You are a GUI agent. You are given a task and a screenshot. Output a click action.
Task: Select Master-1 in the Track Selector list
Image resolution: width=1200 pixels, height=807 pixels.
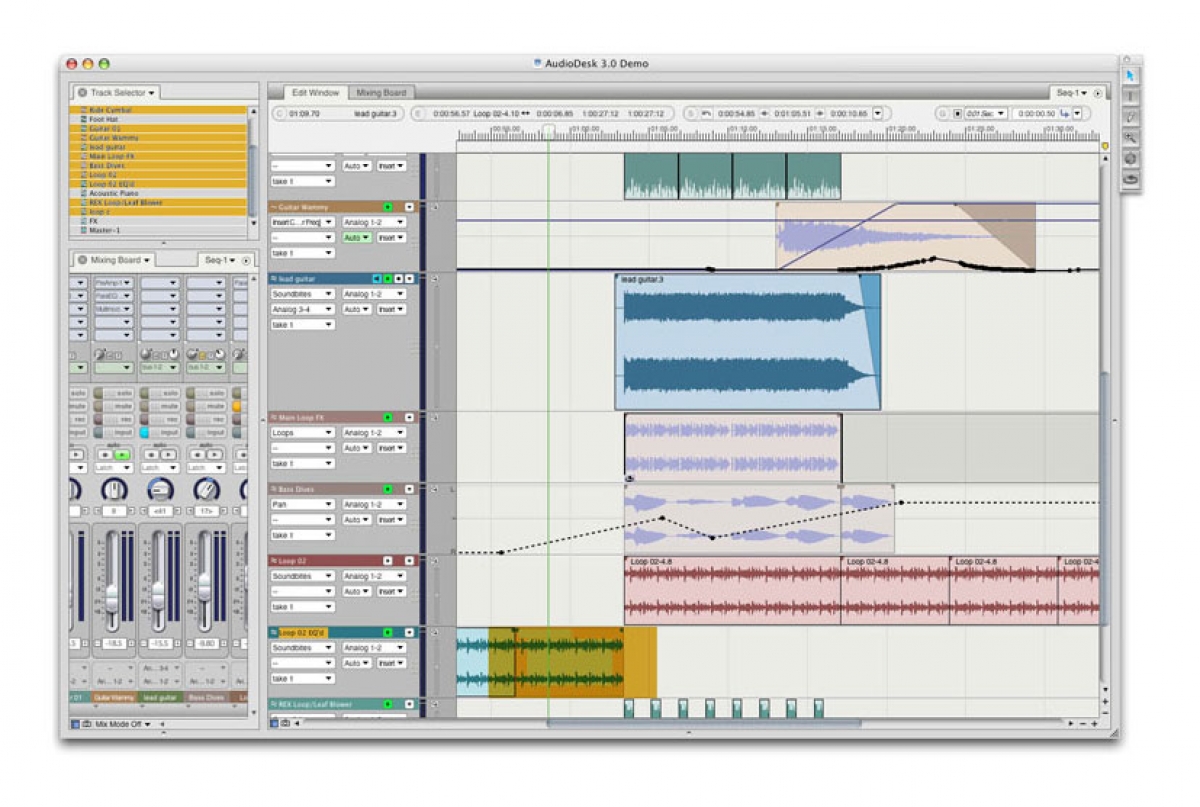[x=160, y=230]
